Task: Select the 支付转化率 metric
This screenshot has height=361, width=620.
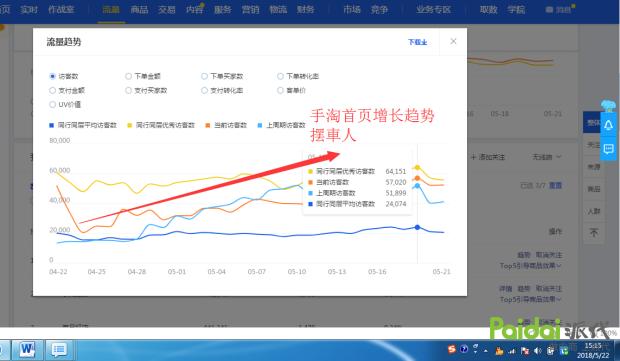Action: [204, 91]
